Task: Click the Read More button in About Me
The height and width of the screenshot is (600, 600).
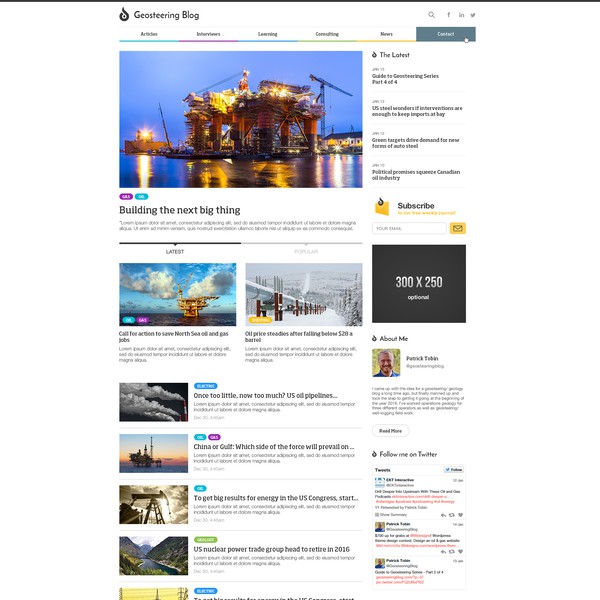Action: click(390, 431)
